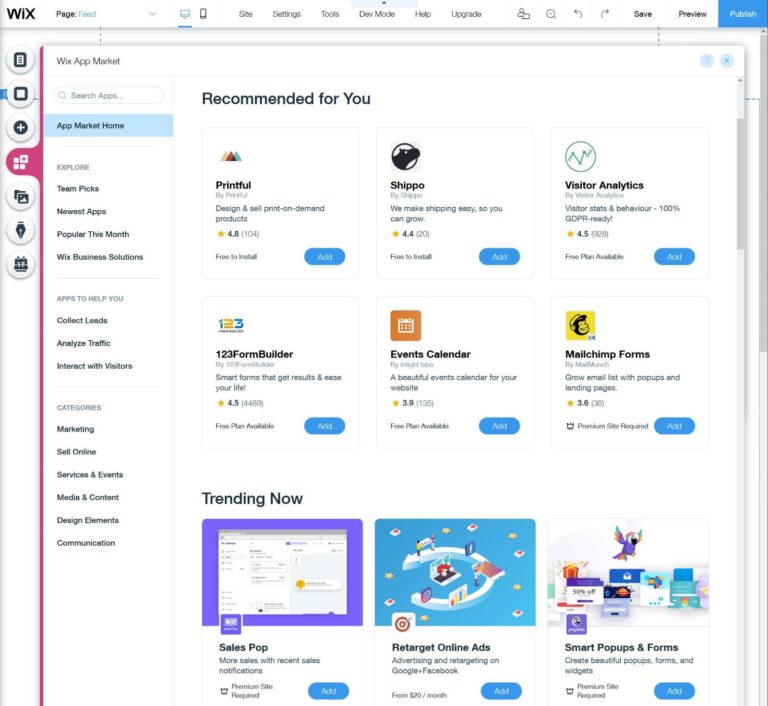Select App Market Home in sidebar
Image resolution: width=768 pixels, height=706 pixels.
tap(108, 125)
